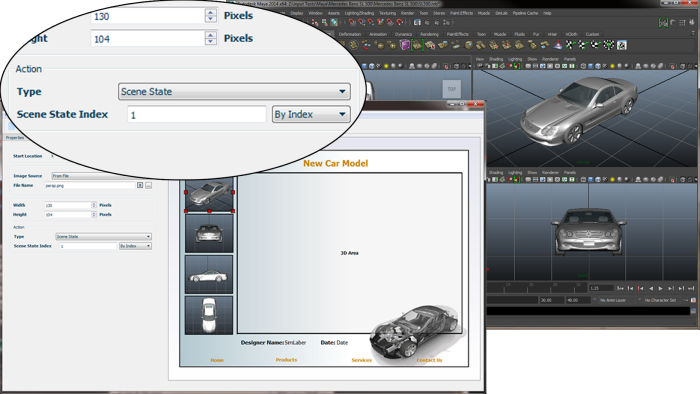
Task: Open the magnified Type Scene State dropdown
Action: [234, 91]
